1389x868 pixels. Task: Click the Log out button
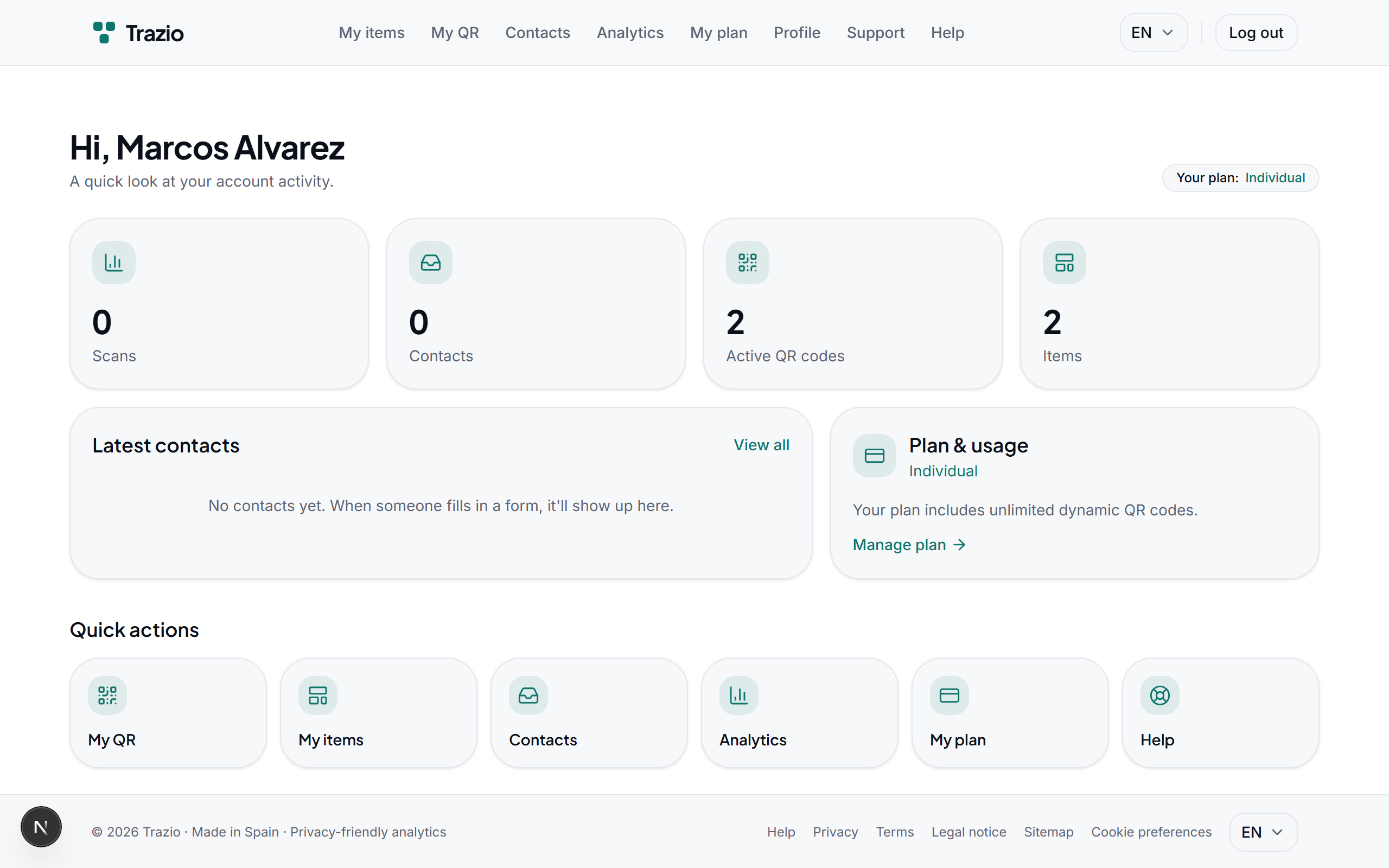1256,33
